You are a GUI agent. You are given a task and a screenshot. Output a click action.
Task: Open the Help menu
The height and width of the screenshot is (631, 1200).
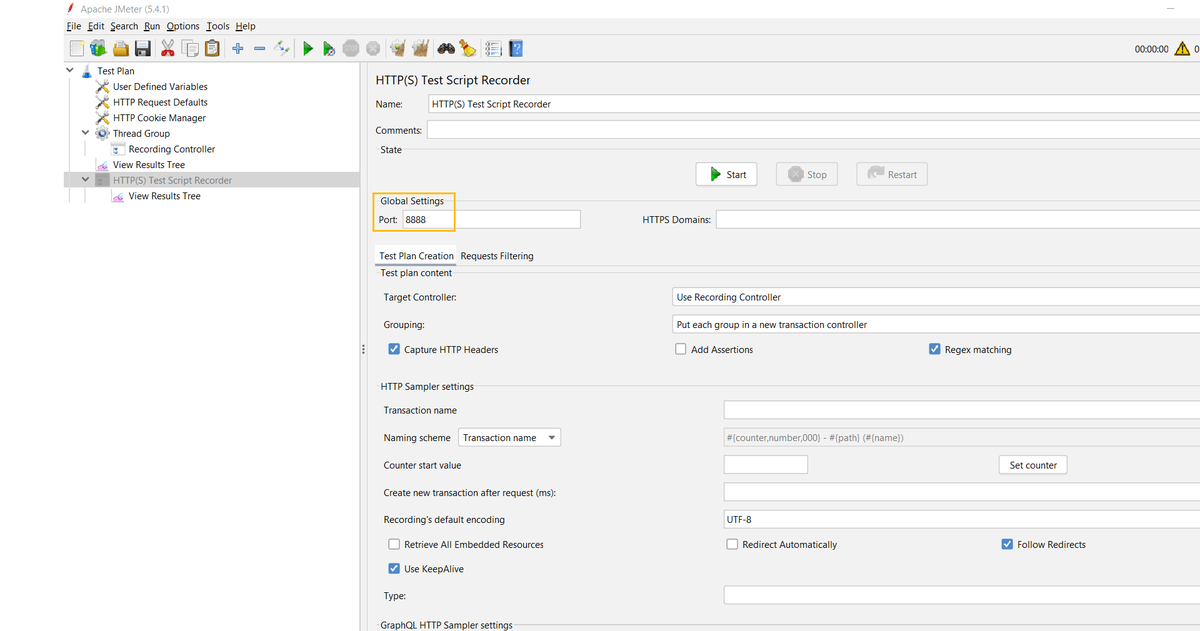245,26
